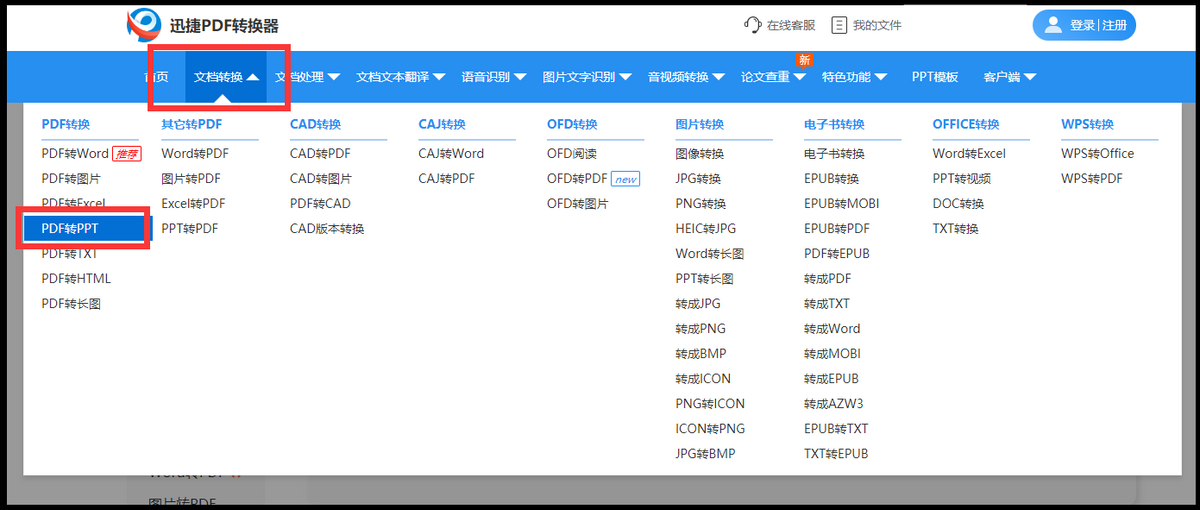Open 我的文件 document icon
Image resolution: width=1200 pixels, height=510 pixels.
(840, 25)
